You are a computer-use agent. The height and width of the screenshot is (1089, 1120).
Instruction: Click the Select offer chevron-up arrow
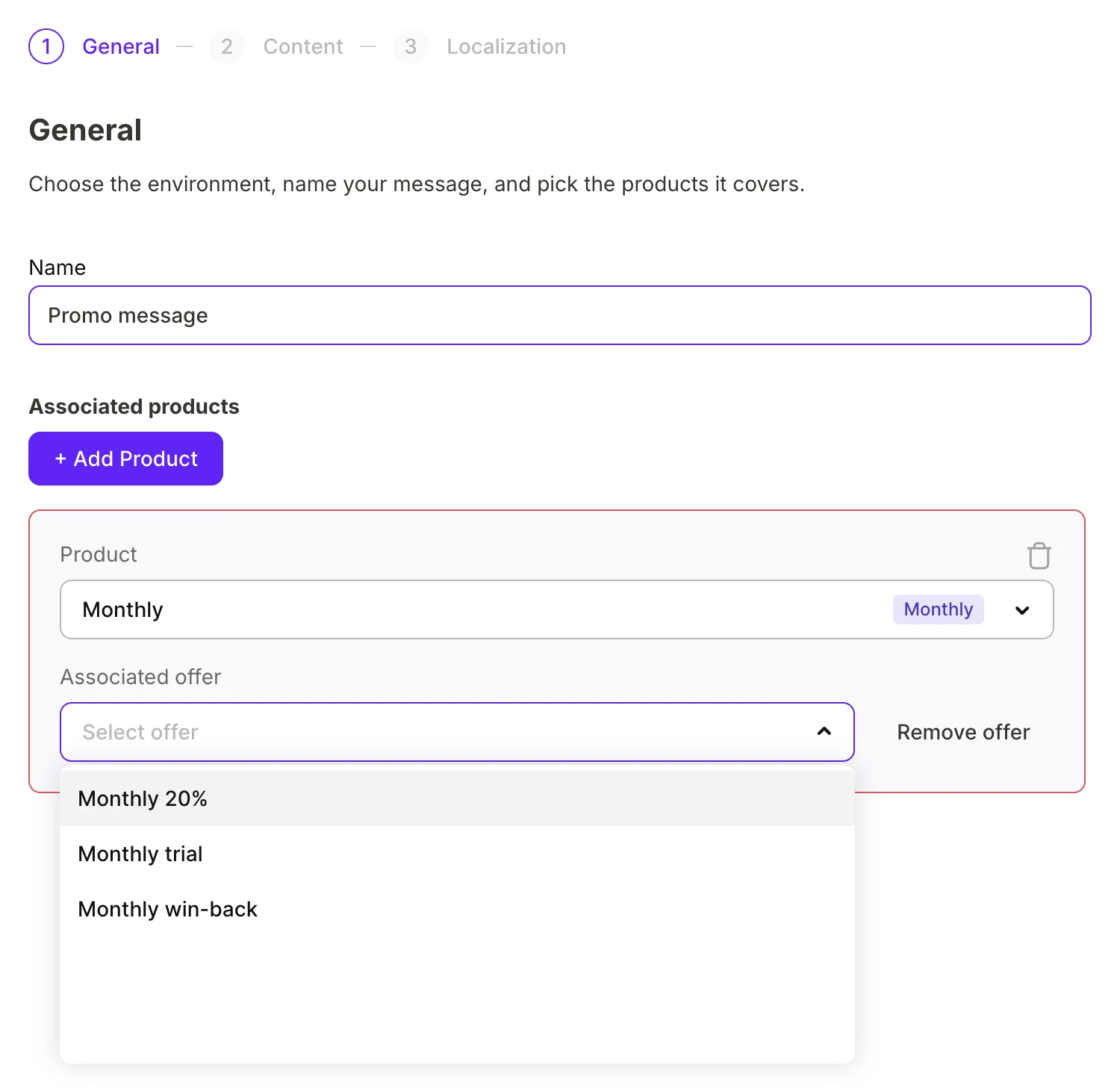[824, 731]
